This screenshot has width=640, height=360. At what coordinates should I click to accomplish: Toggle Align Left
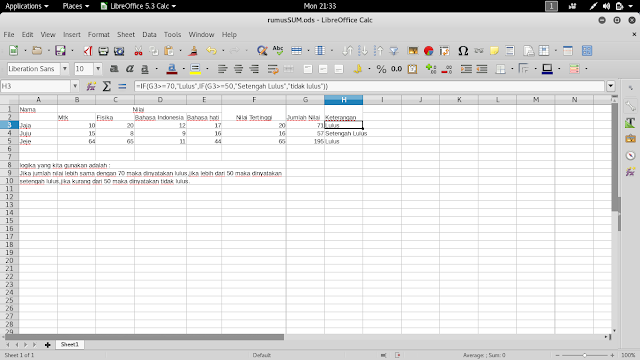222,69
